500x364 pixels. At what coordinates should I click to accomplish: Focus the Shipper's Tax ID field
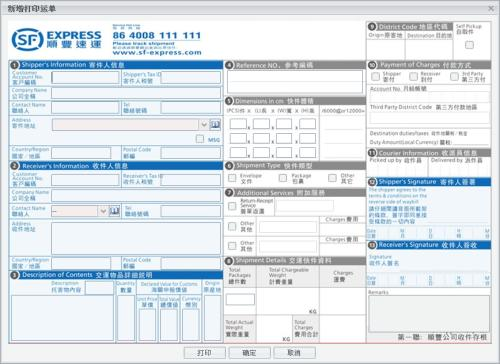[191, 78]
